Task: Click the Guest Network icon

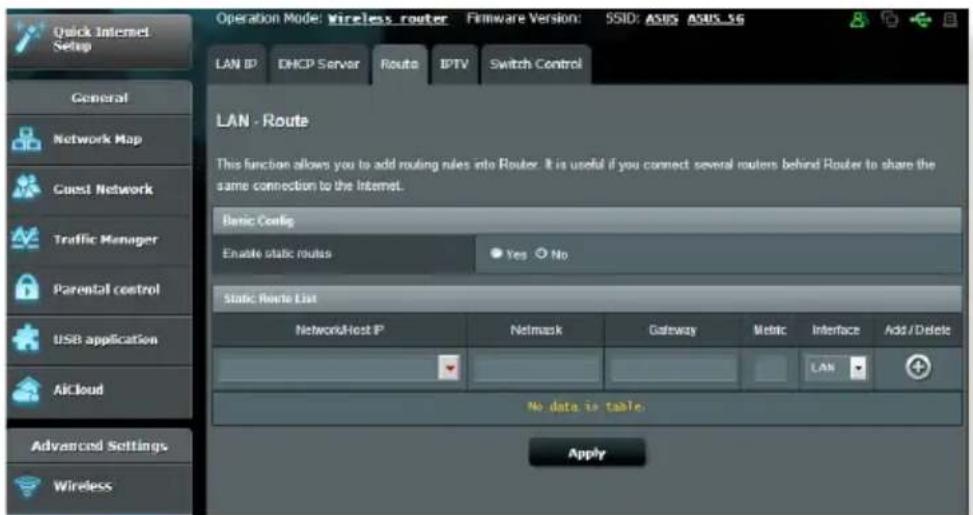Action: [25, 189]
